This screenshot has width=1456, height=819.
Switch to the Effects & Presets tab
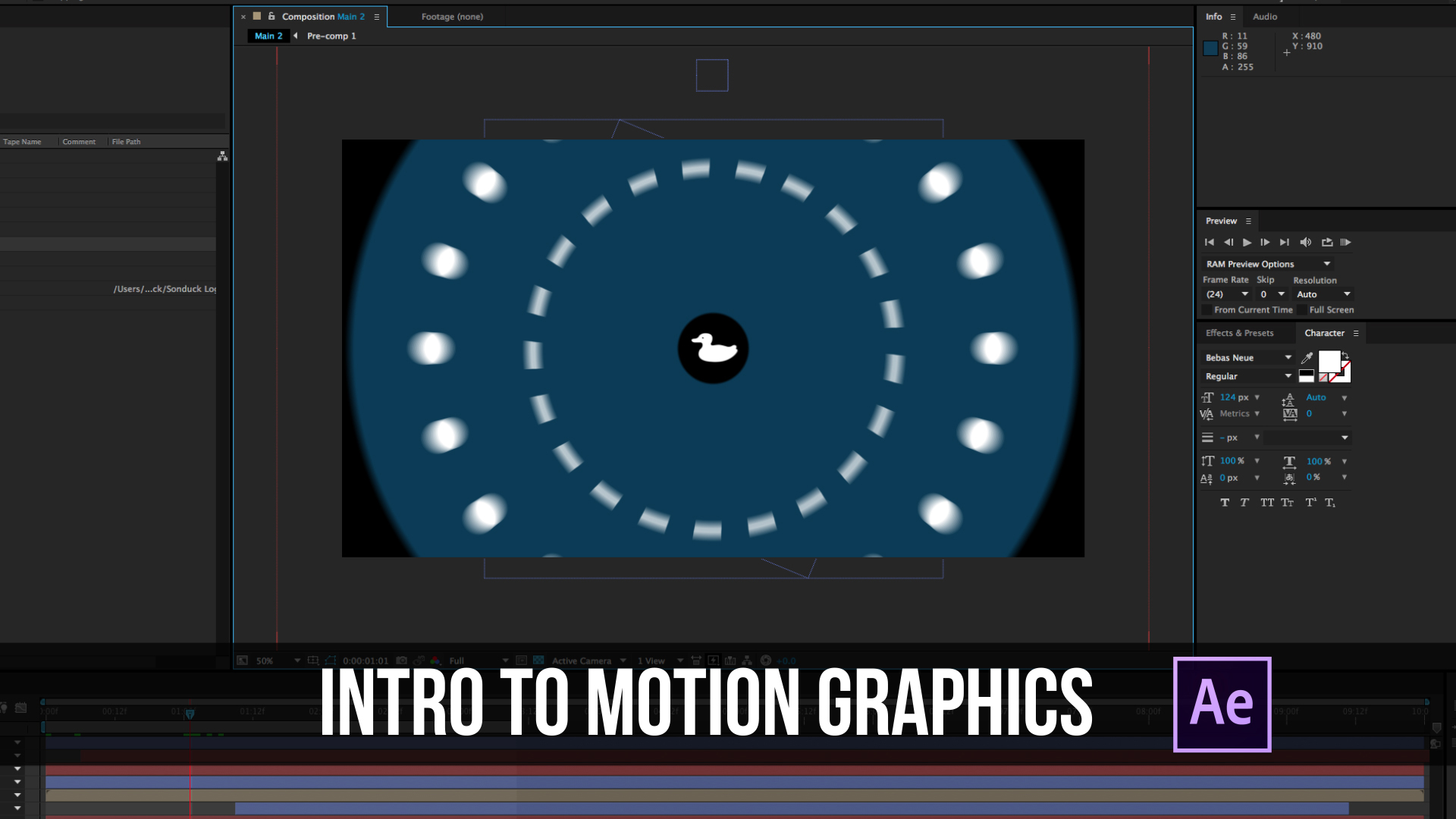pos(1239,333)
